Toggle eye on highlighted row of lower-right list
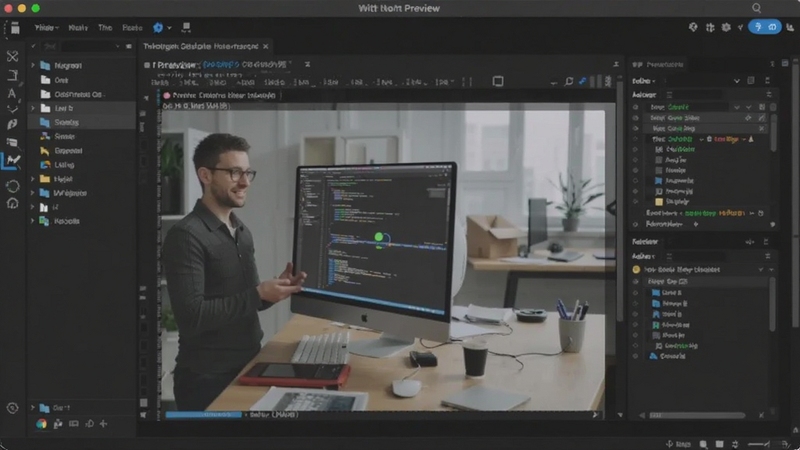This screenshot has height=450, width=800. [x=635, y=282]
